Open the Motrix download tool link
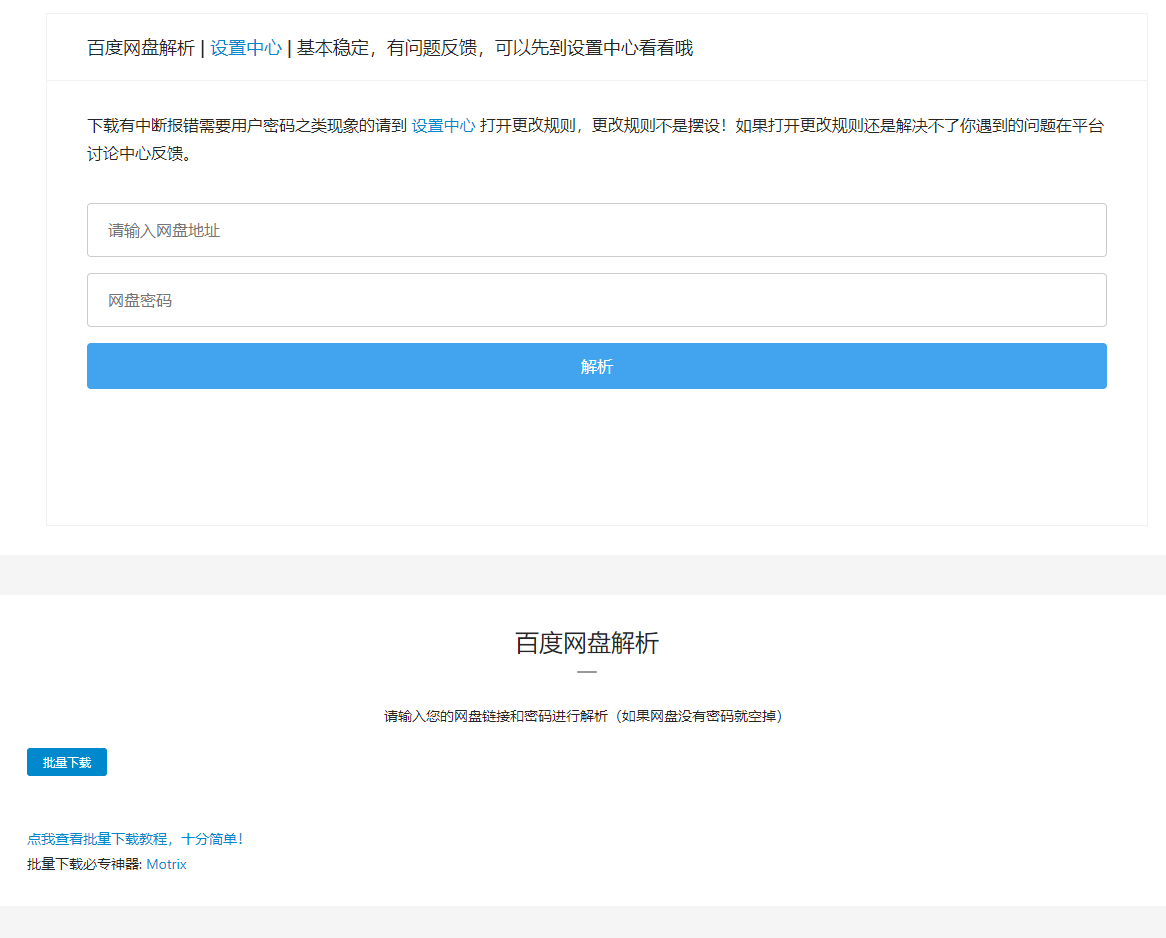The image size is (1166, 938). coord(166,864)
